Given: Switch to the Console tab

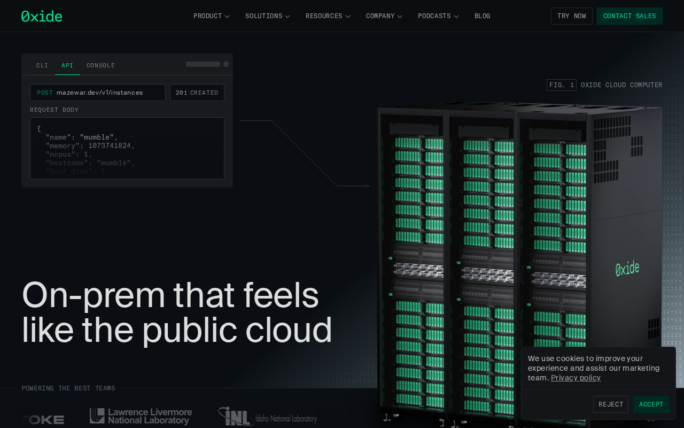Looking at the screenshot, I should pyautogui.click(x=100, y=65).
